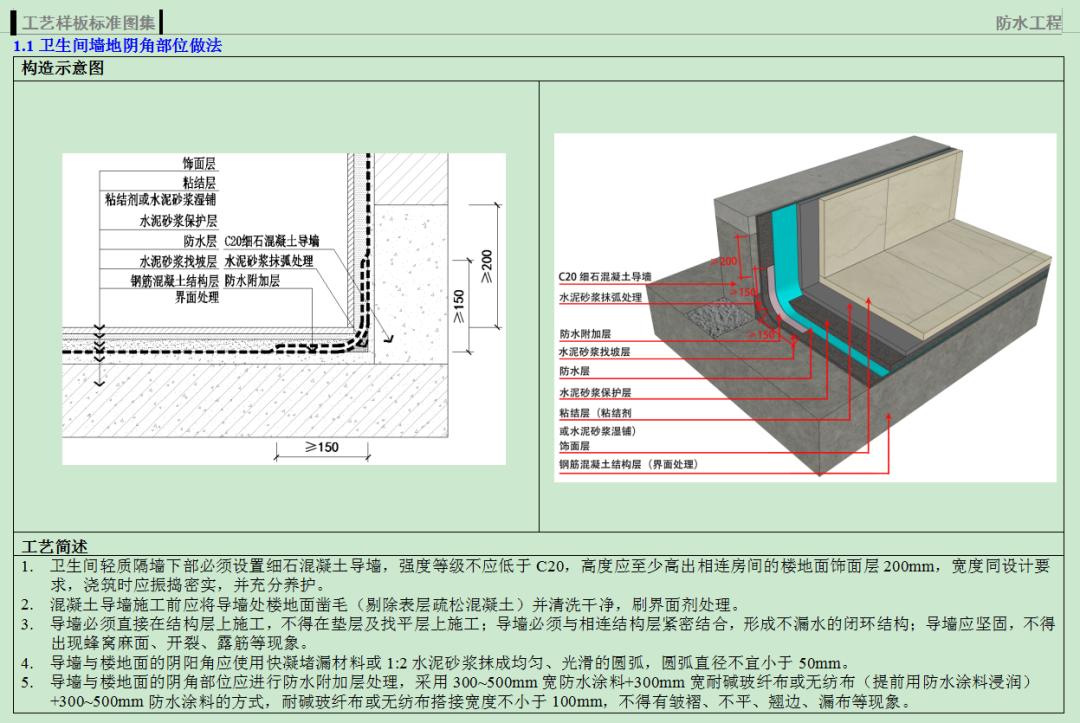Select the 水泥砂浆保护层 label on left drawing

click(x=178, y=221)
